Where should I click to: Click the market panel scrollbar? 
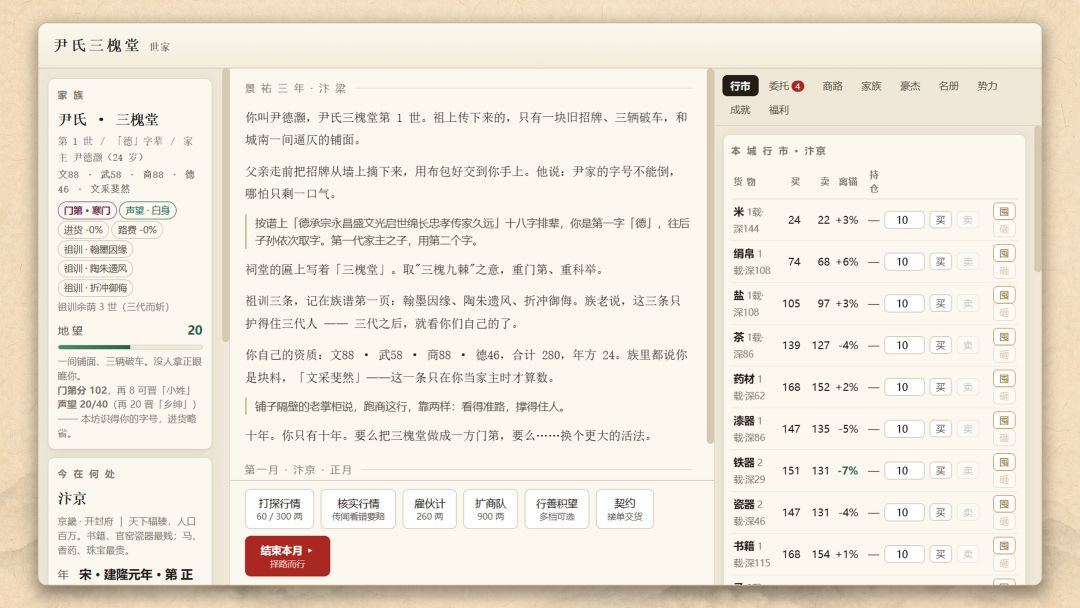1037,200
